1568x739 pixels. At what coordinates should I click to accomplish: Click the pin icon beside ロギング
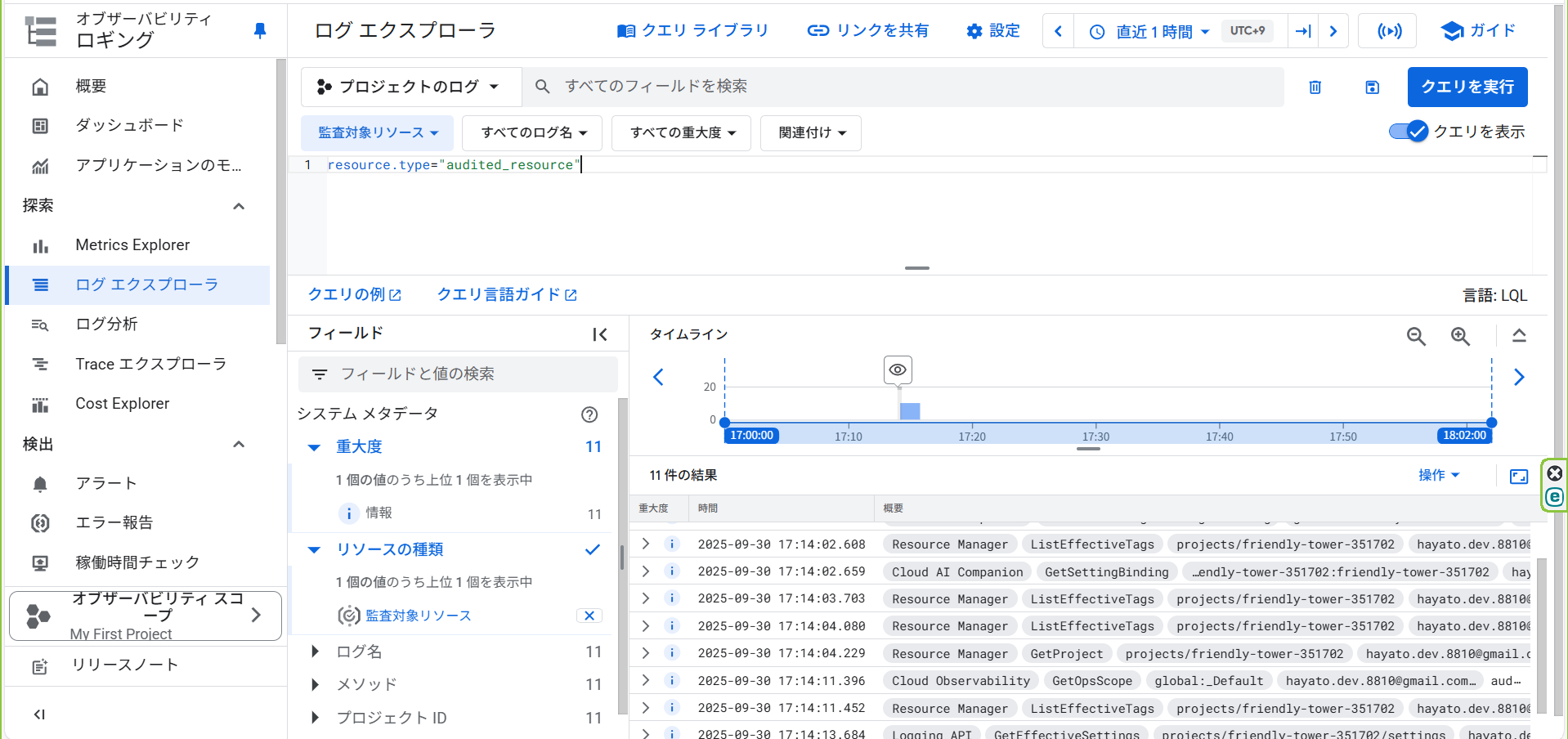(x=260, y=30)
